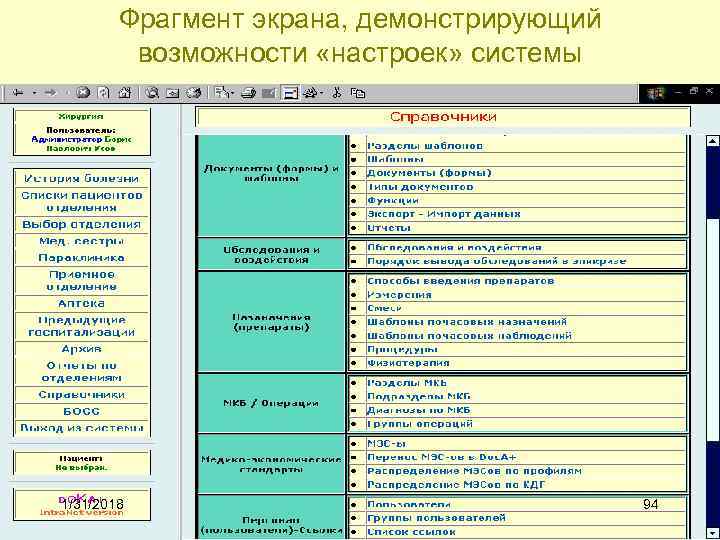This screenshot has height=540, width=720.
Task: Open the Типы документов link
Action: (x=420, y=186)
